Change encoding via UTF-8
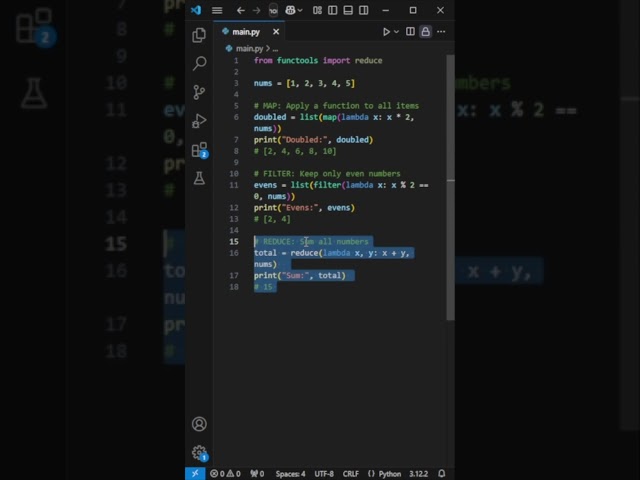The image size is (640, 480). point(324,473)
